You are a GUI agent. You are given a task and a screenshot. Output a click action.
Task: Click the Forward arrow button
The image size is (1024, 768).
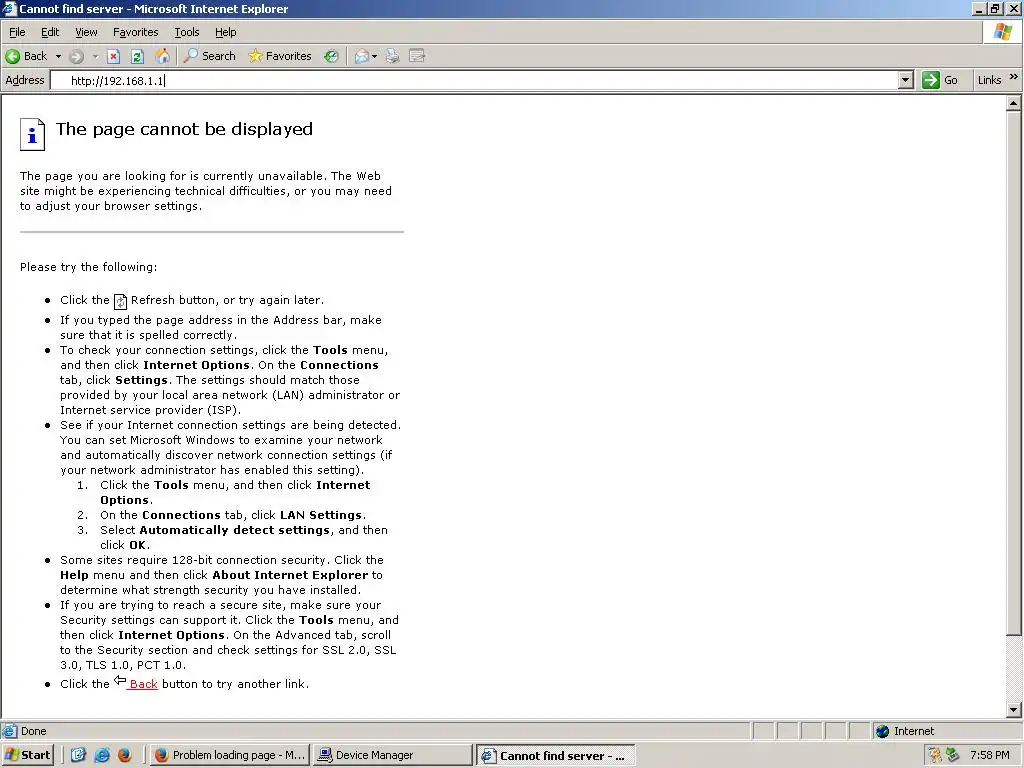coord(76,56)
